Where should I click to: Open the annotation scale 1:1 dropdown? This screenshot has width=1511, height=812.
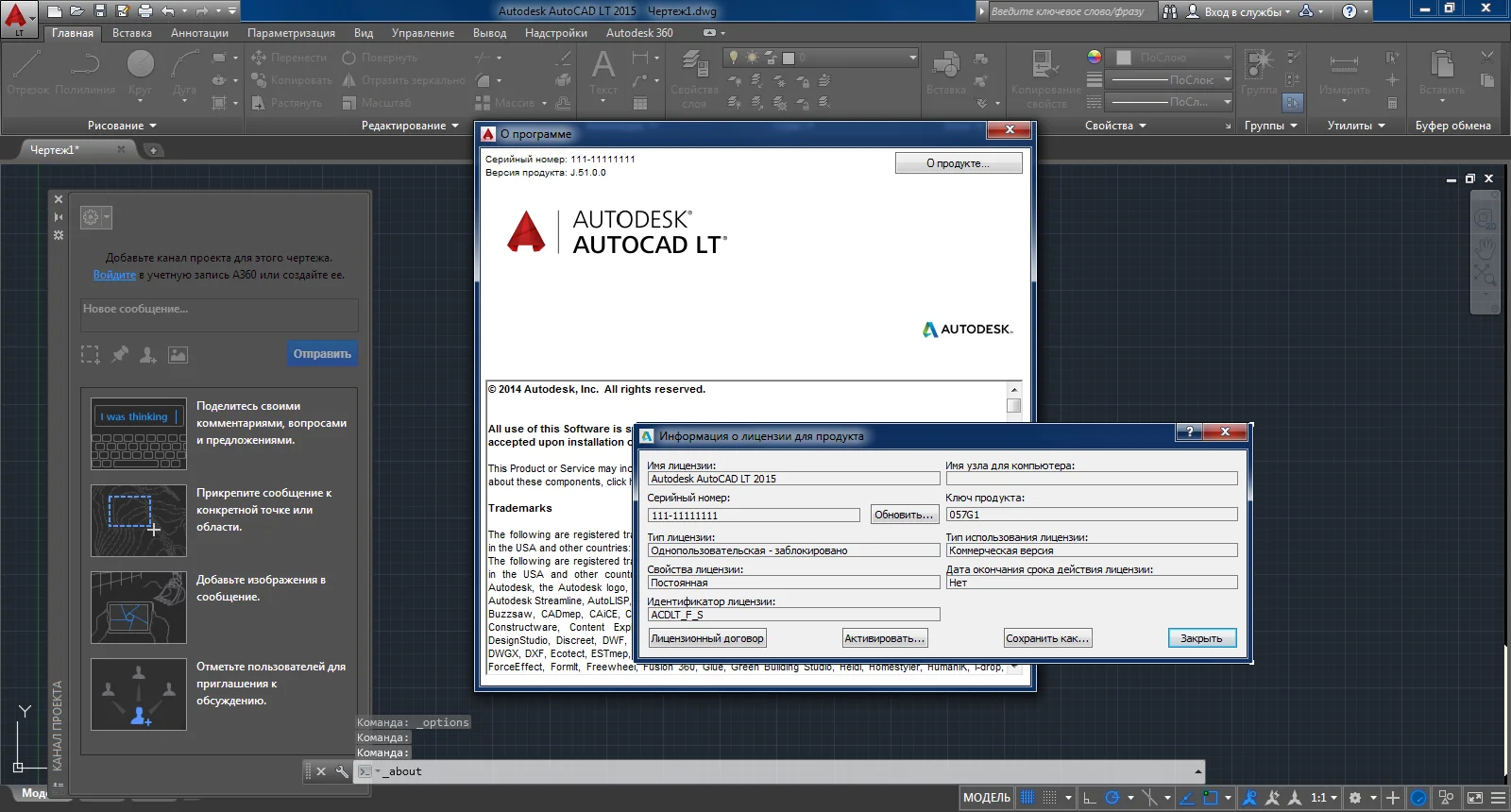(x=1324, y=798)
